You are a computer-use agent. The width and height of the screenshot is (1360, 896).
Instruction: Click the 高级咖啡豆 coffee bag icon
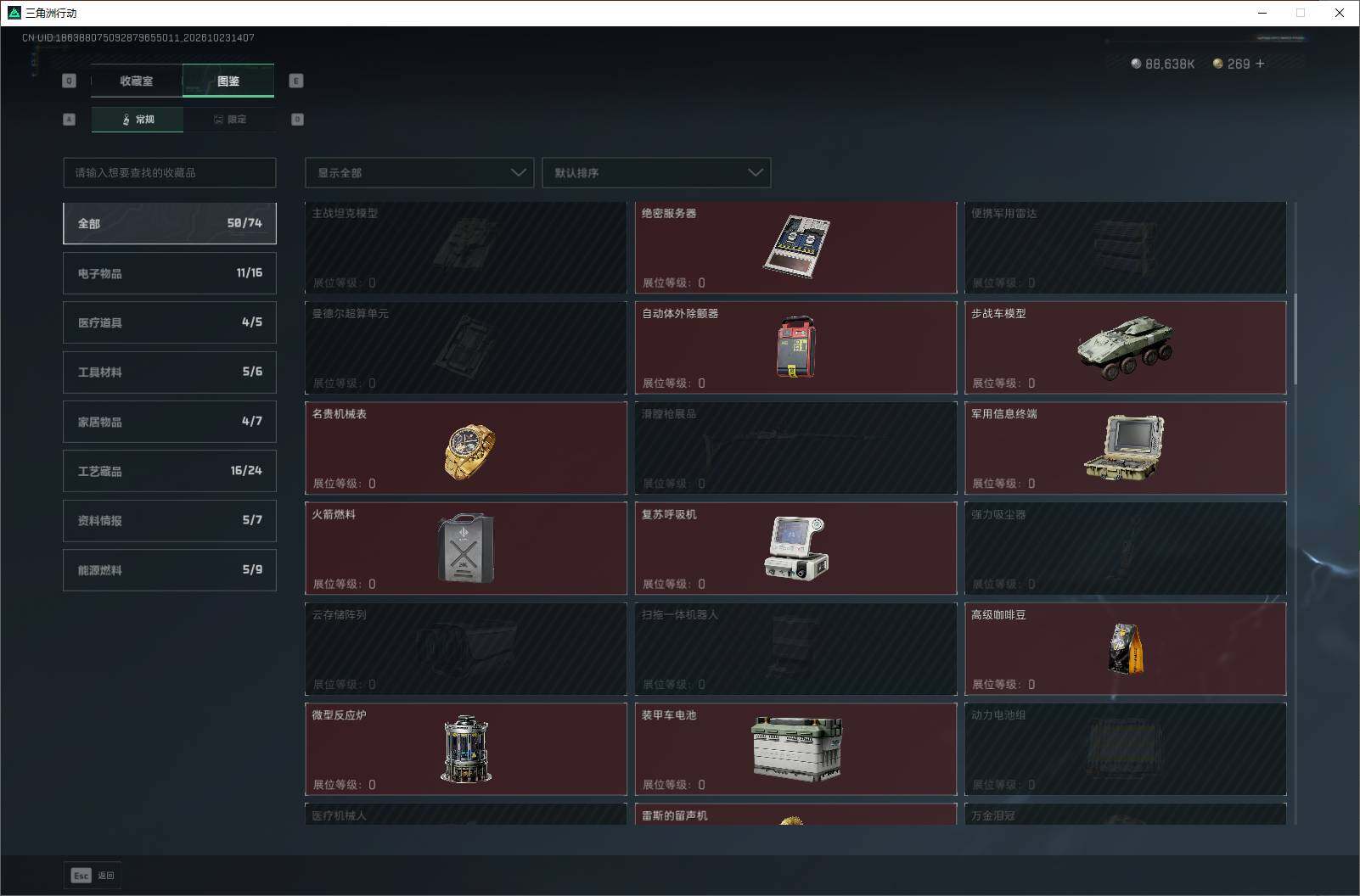click(1126, 648)
